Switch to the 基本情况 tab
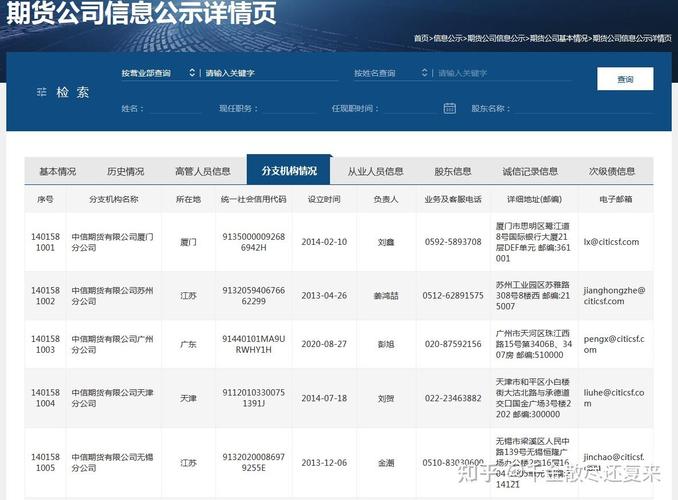678x500 pixels. click(58, 171)
